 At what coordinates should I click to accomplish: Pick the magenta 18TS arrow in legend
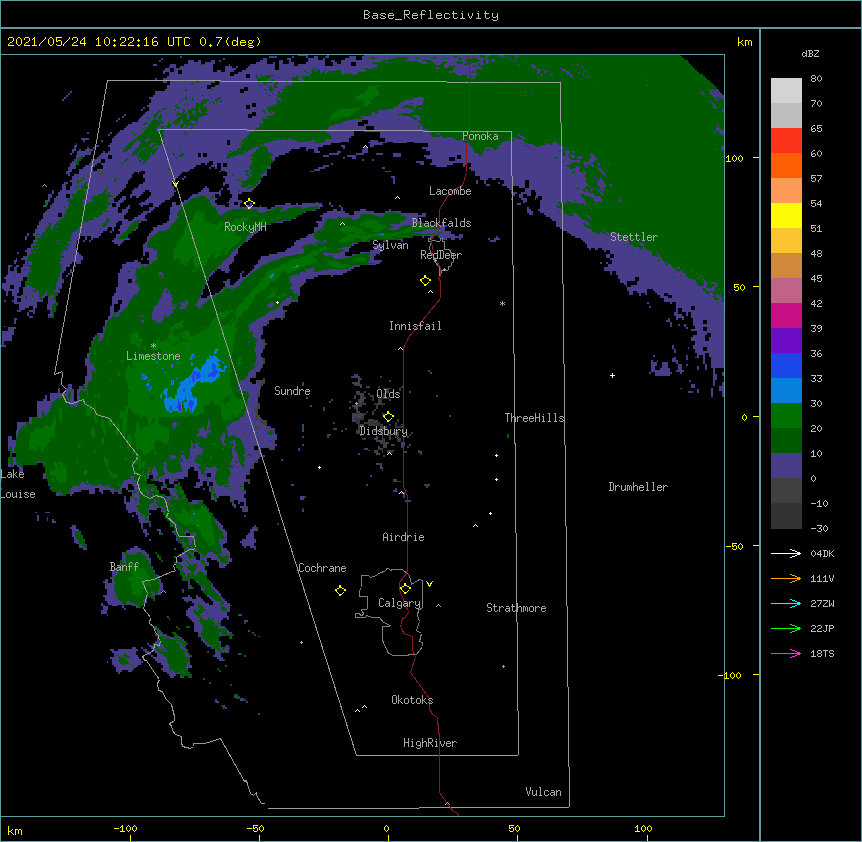pos(786,653)
